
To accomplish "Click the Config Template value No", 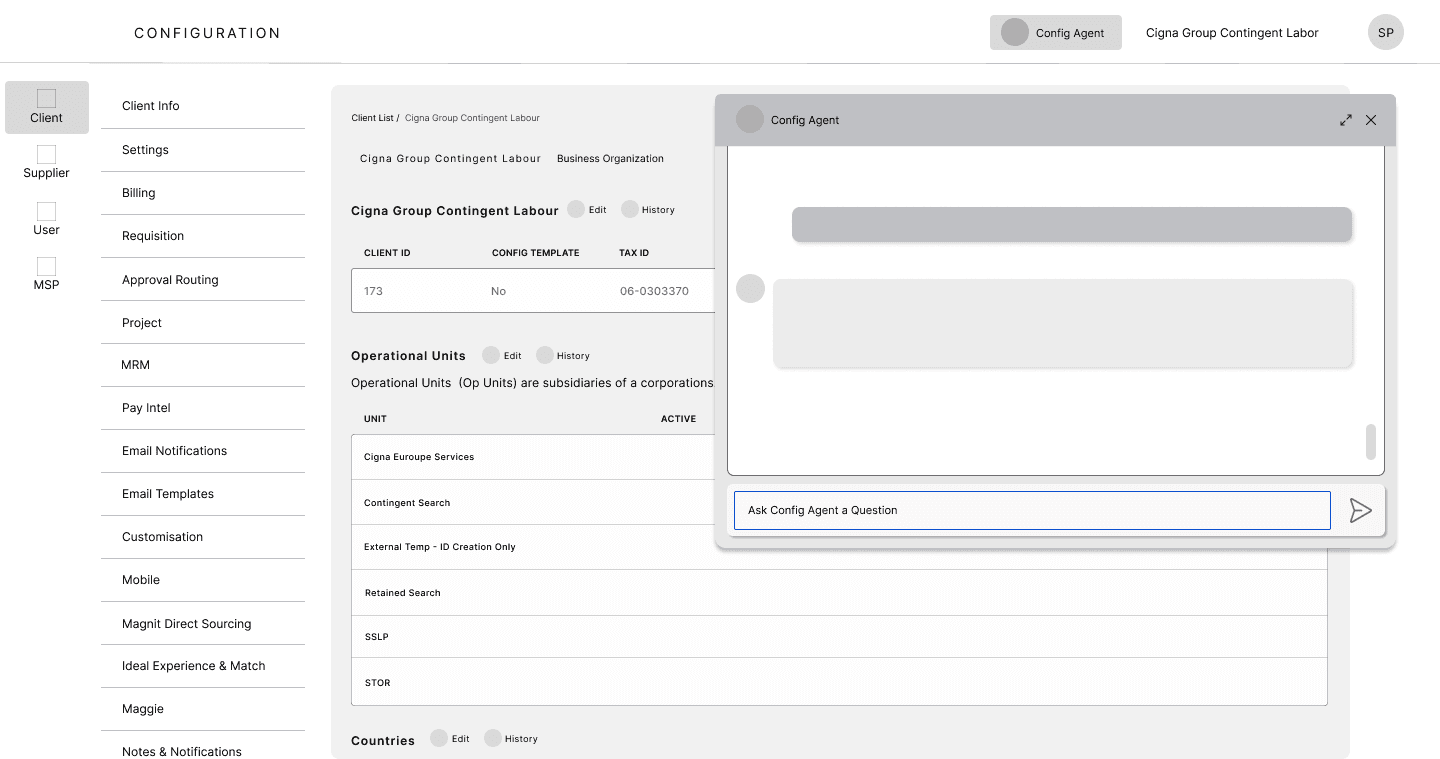I will 498,291.
